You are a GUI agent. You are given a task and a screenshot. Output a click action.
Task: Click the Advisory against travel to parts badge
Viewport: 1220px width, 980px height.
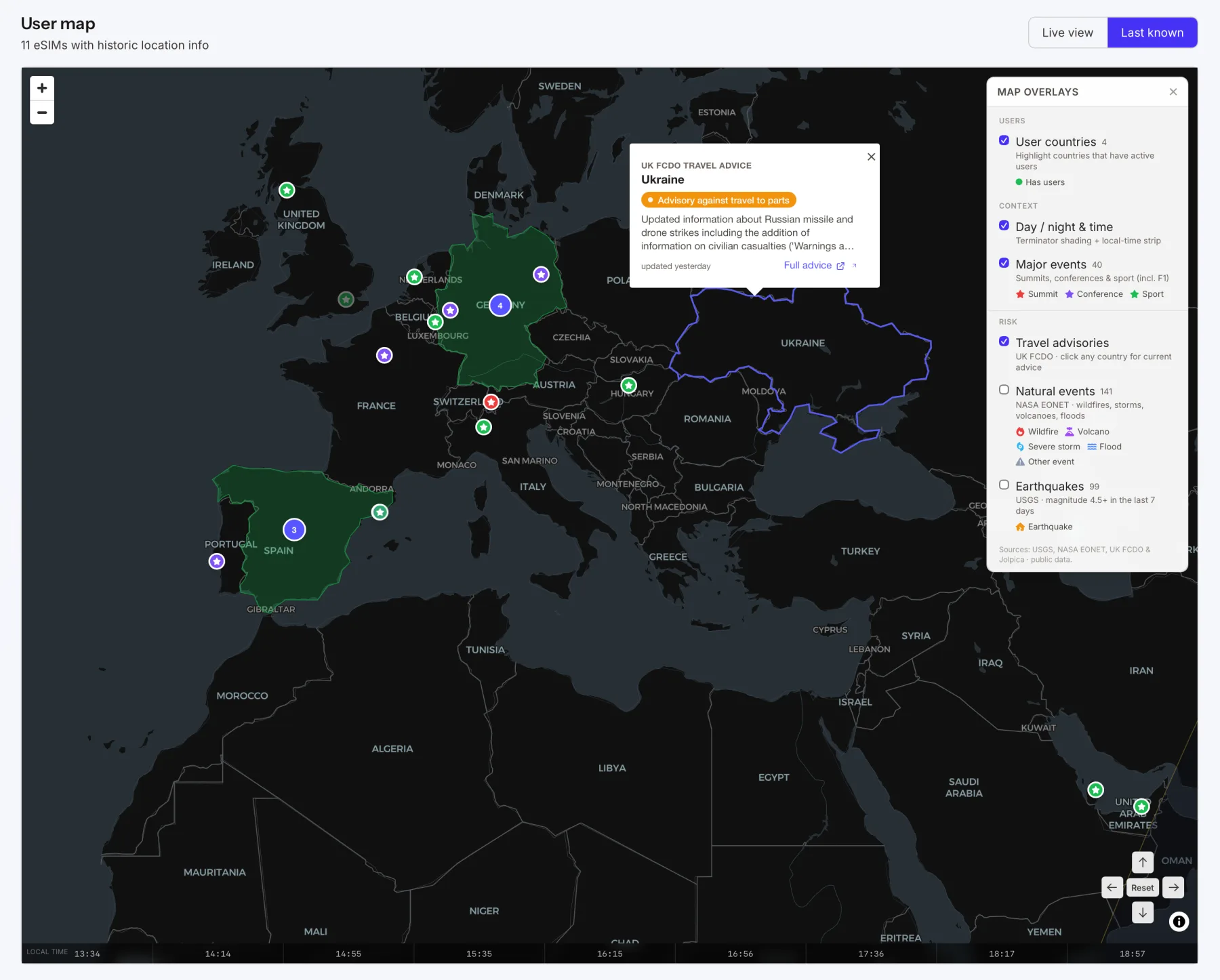tap(718, 201)
